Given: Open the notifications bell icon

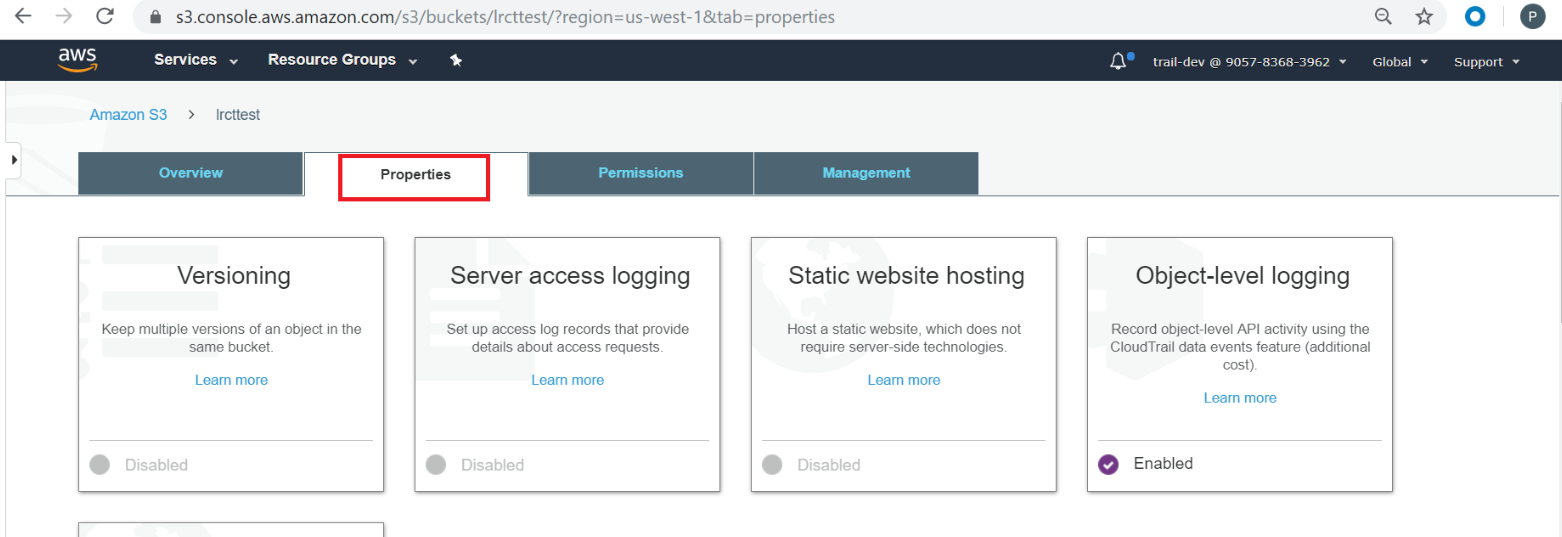Looking at the screenshot, I should pyautogui.click(x=1118, y=62).
